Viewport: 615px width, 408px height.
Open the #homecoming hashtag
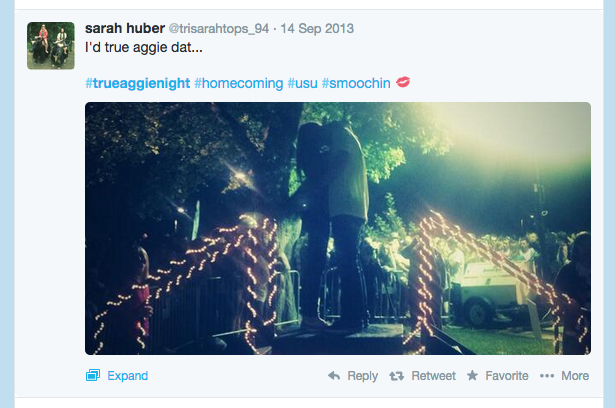point(239,83)
